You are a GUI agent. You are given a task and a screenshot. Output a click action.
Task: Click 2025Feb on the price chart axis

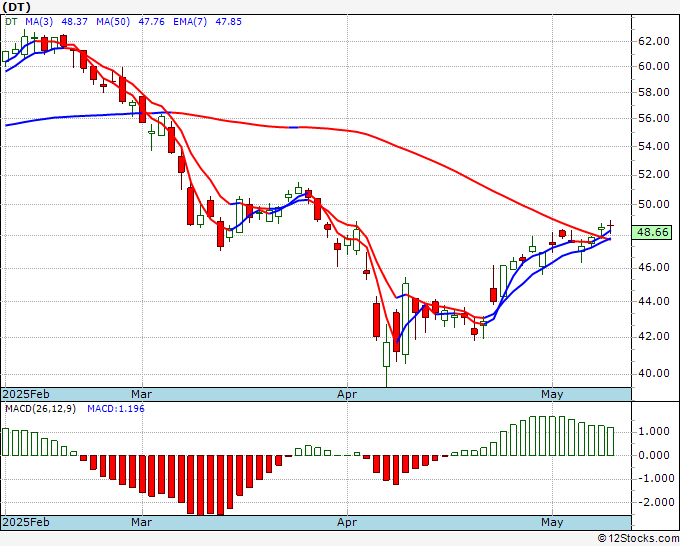(x=26, y=394)
